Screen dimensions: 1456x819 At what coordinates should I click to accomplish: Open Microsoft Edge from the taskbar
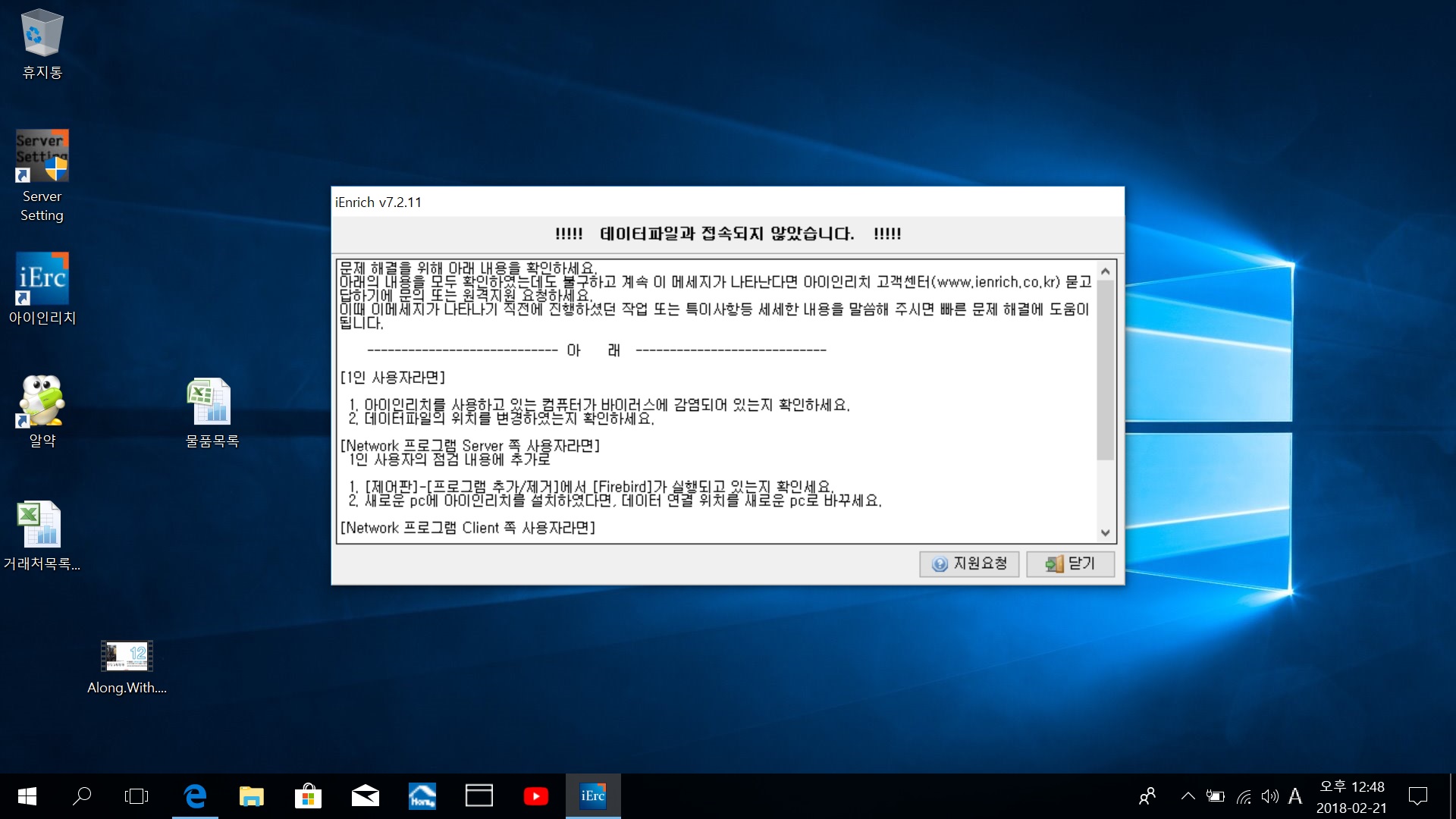[x=195, y=795]
